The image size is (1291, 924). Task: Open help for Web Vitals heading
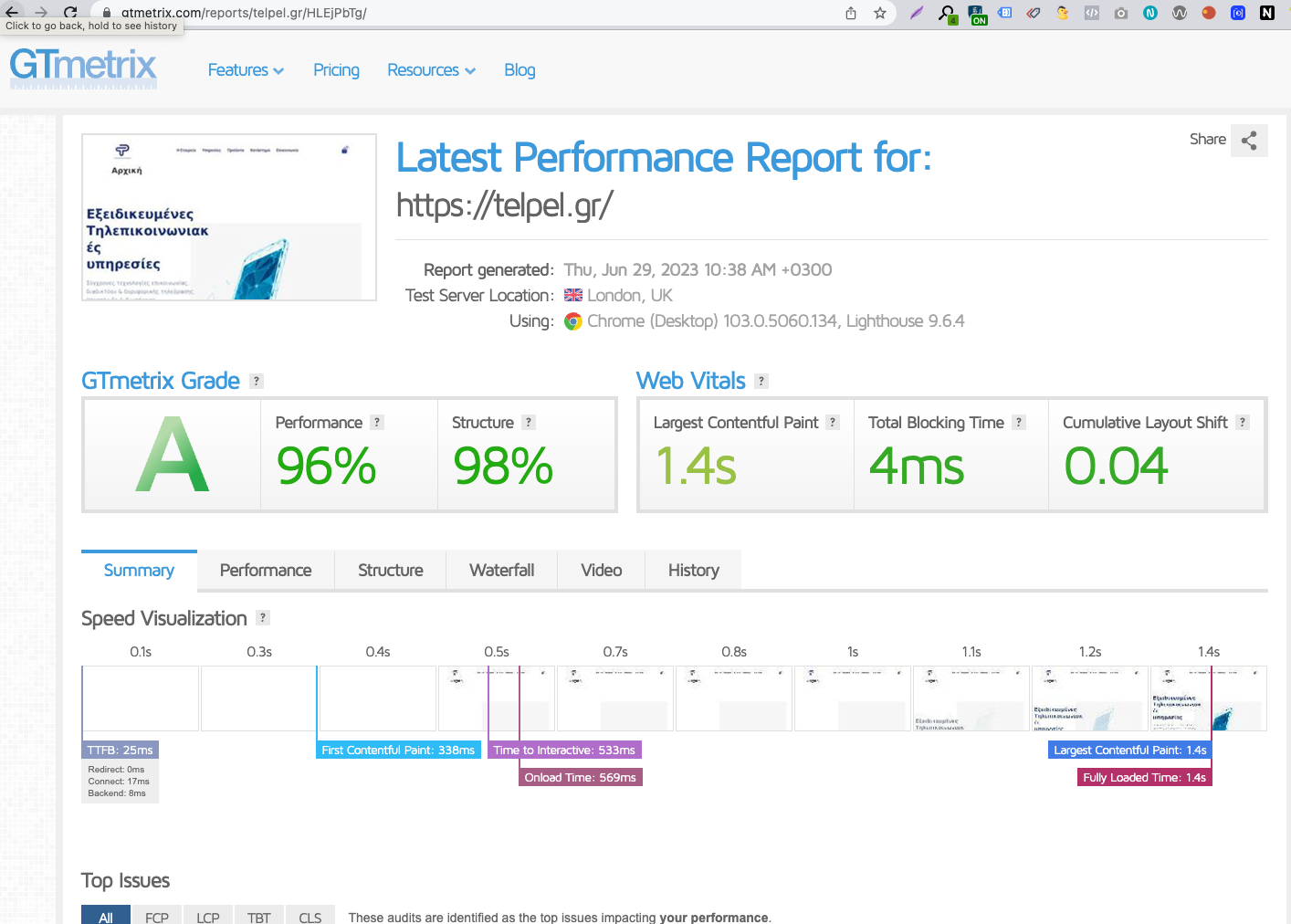click(761, 382)
